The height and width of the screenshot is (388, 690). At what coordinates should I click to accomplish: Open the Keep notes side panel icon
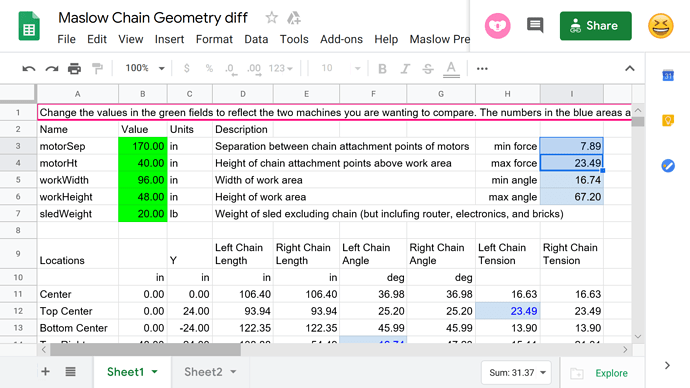click(x=668, y=120)
